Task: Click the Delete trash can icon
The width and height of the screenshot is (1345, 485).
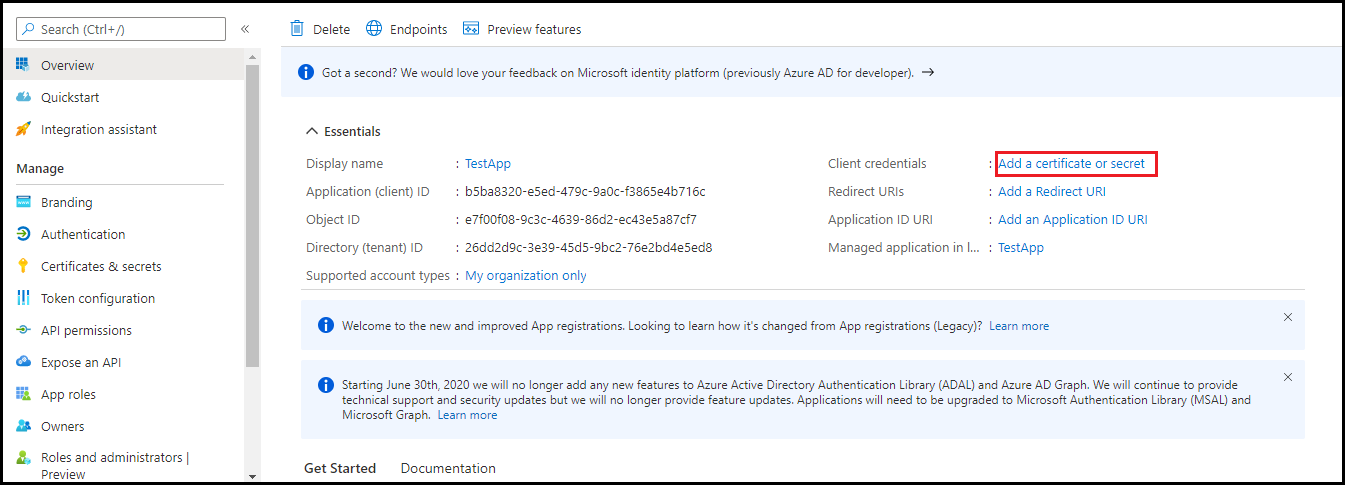Action: click(297, 28)
